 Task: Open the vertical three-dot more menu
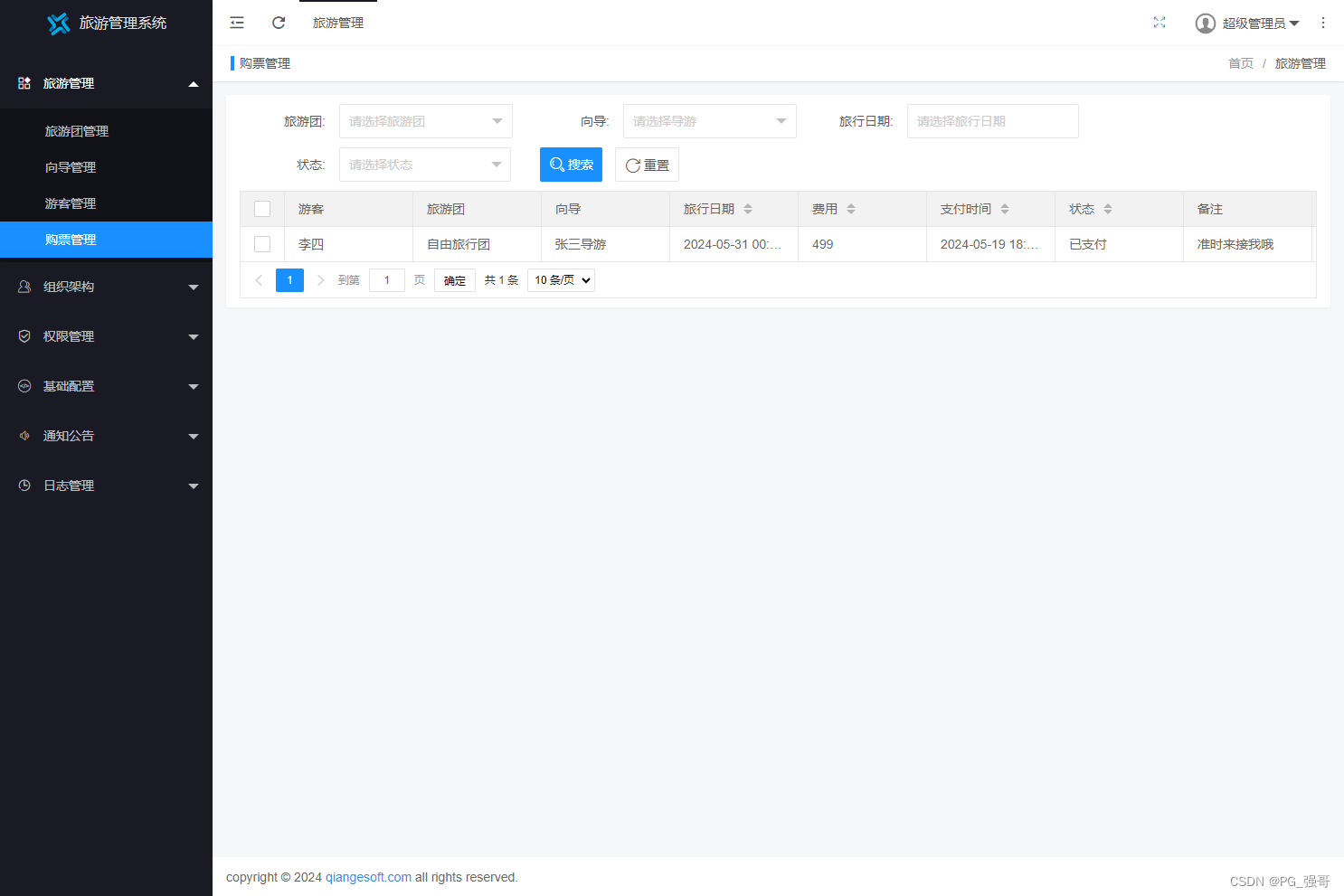1323,23
